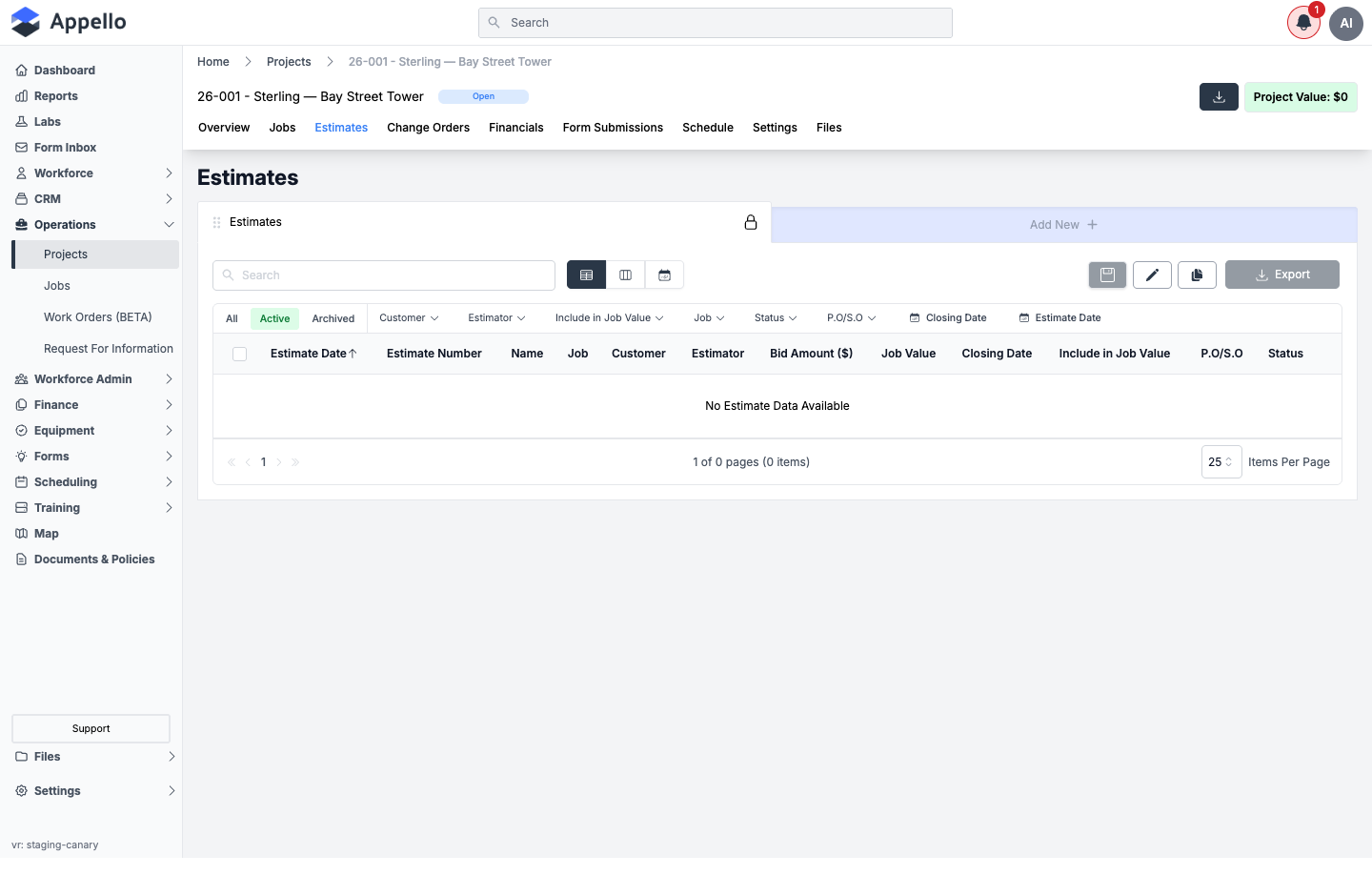Open the notifications bell
This screenshot has width=1372, height=875.
pyautogui.click(x=1303, y=23)
